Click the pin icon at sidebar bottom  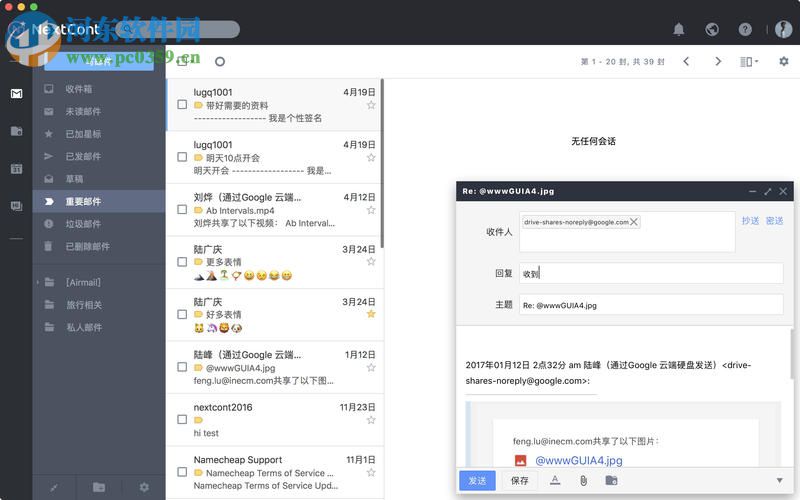point(54,487)
